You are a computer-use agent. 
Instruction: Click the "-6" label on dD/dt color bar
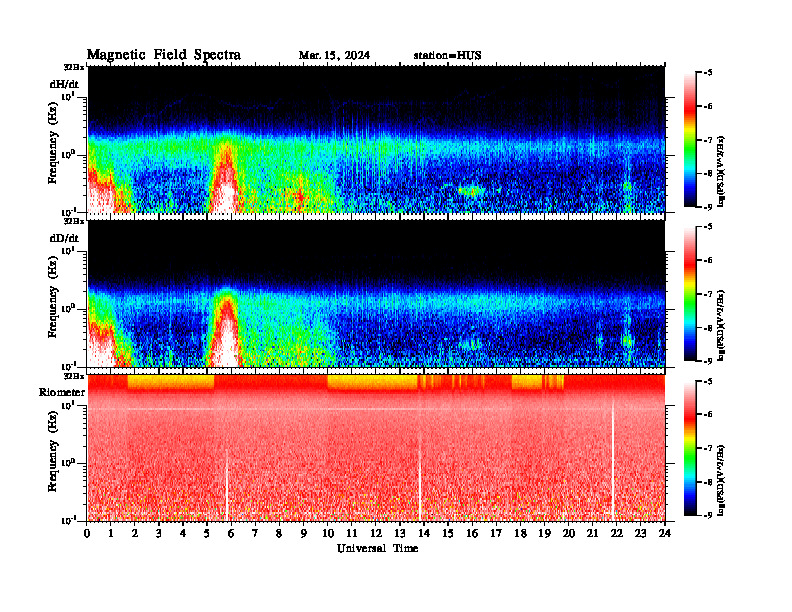coord(708,260)
